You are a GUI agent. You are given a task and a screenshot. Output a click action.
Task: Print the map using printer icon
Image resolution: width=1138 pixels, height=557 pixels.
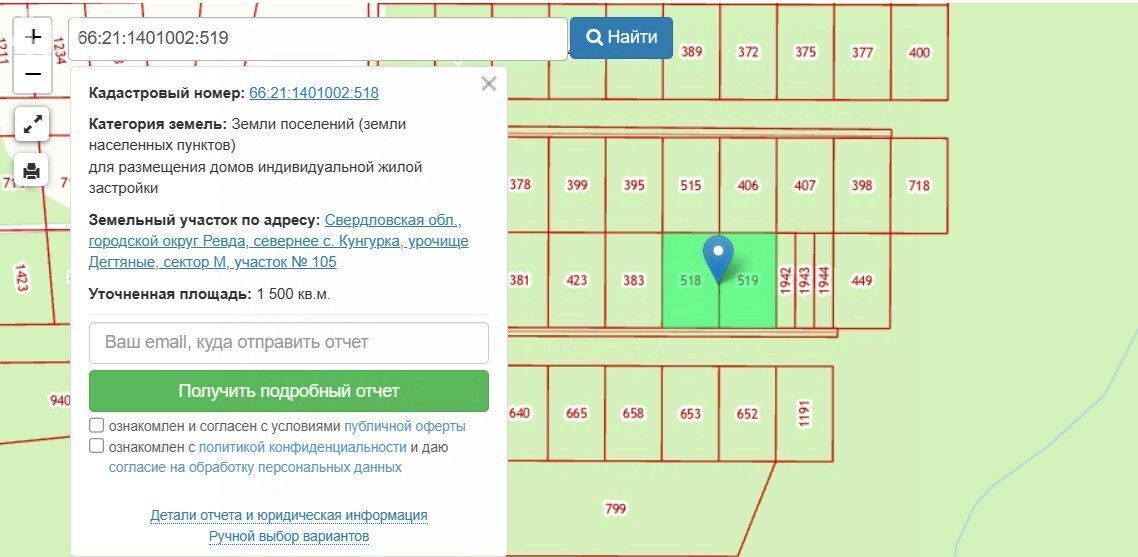pos(32,171)
